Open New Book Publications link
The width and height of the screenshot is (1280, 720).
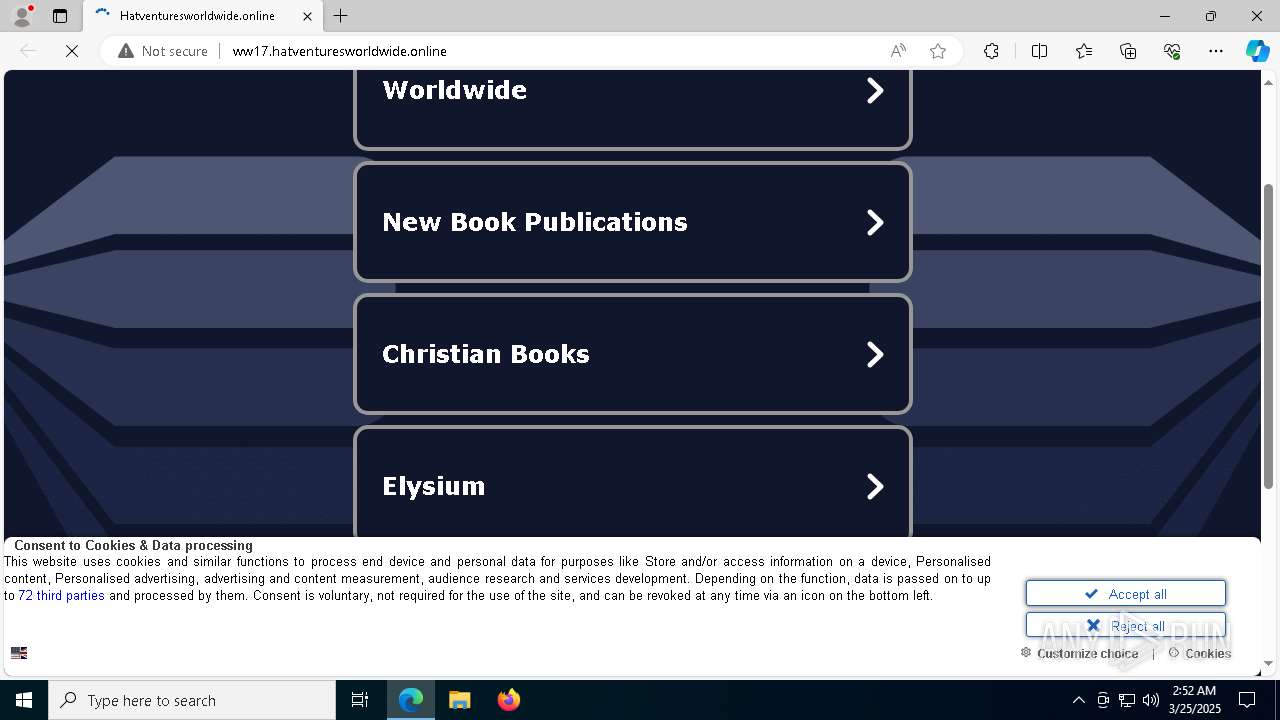[x=633, y=222]
